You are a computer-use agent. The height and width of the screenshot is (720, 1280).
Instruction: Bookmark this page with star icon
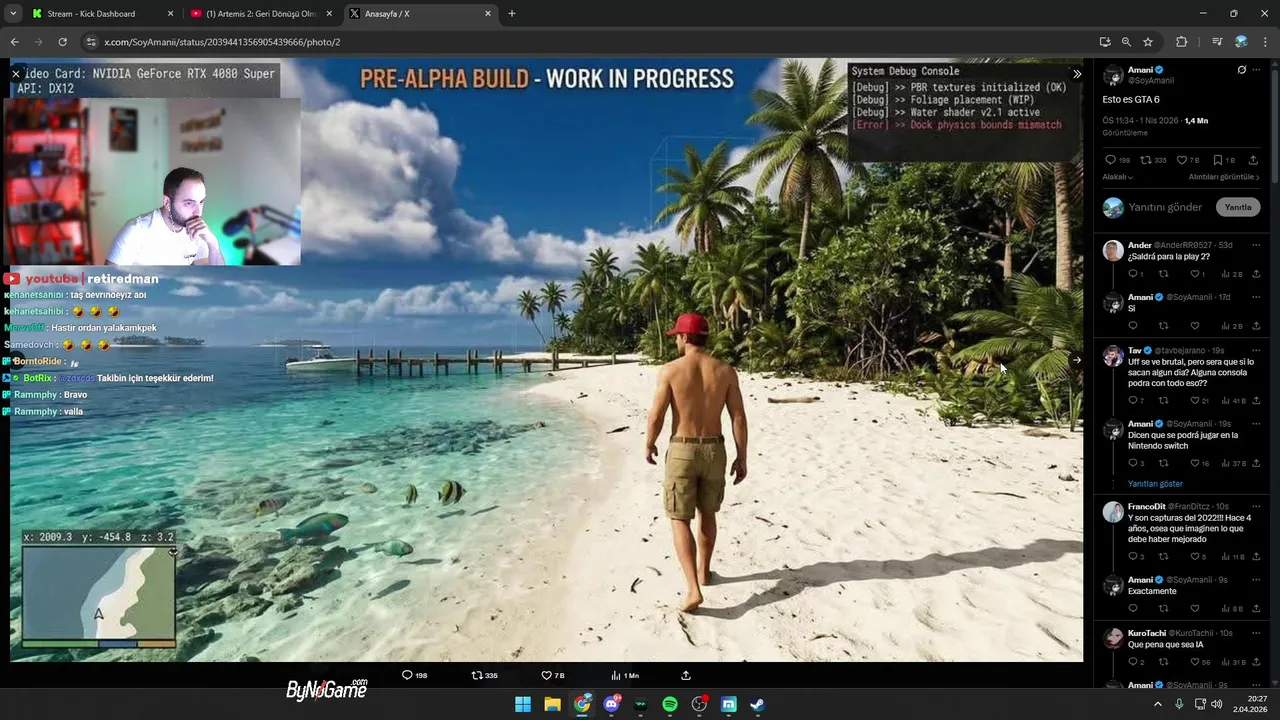[1148, 42]
